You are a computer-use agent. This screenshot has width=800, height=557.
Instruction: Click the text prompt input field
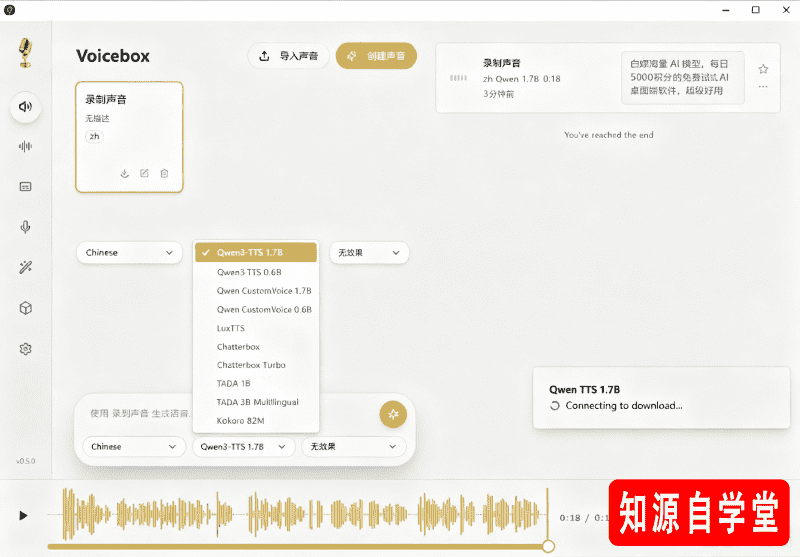[x=140, y=414]
